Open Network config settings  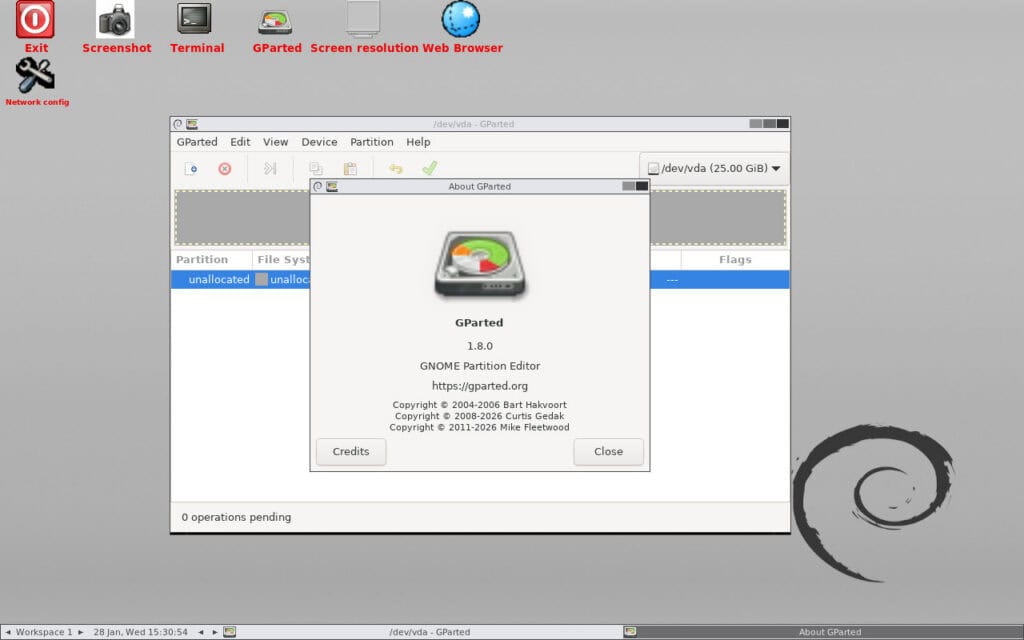[x=36, y=75]
